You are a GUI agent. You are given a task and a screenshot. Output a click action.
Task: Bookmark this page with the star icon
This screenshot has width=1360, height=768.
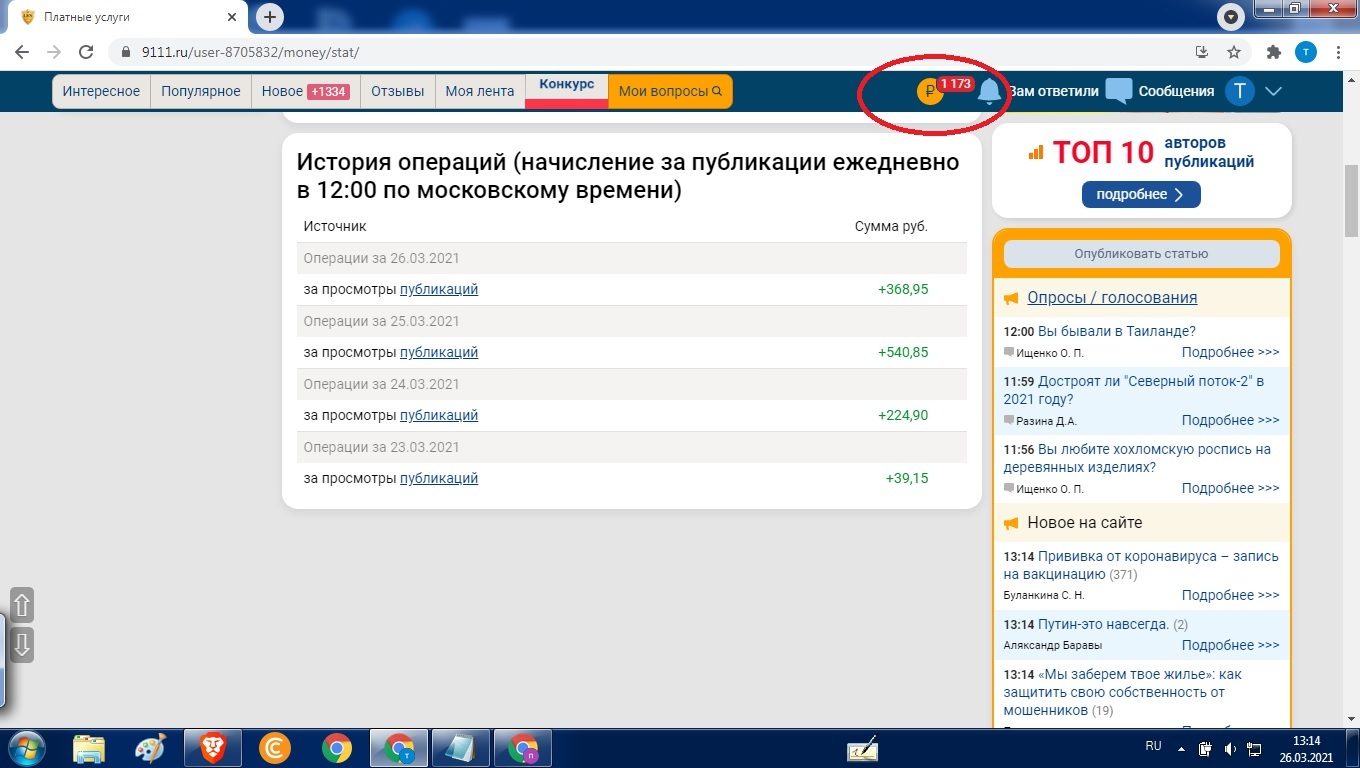coord(1234,52)
